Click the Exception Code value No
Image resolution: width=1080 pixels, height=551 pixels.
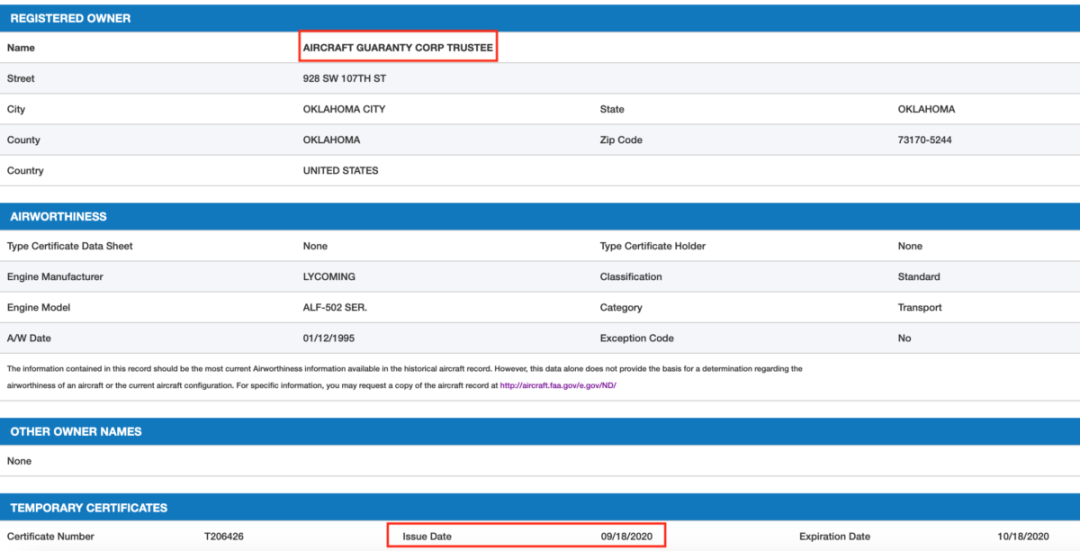pyautogui.click(x=904, y=338)
